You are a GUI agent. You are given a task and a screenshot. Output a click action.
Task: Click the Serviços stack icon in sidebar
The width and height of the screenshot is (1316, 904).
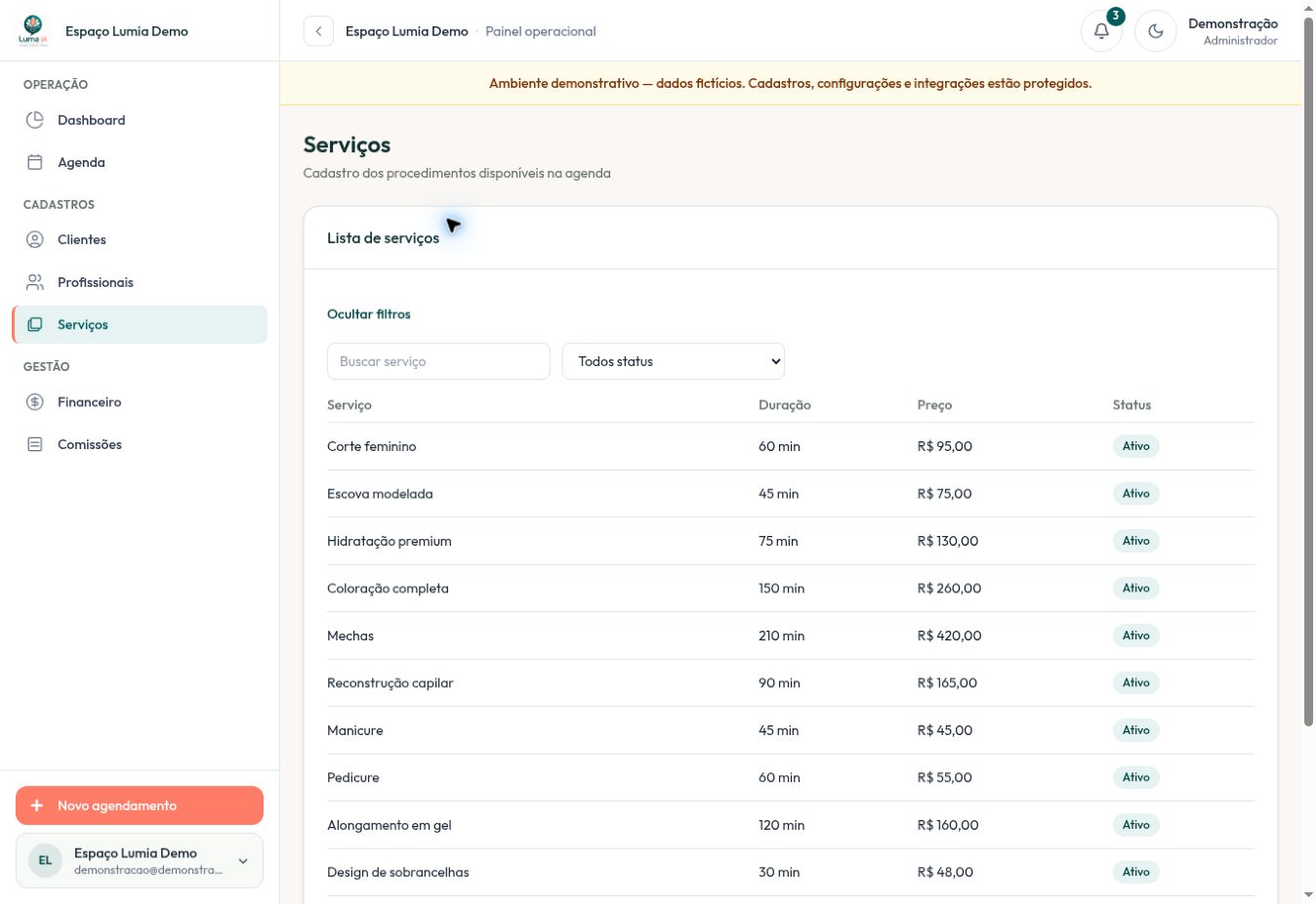click(x=35, y=324)
